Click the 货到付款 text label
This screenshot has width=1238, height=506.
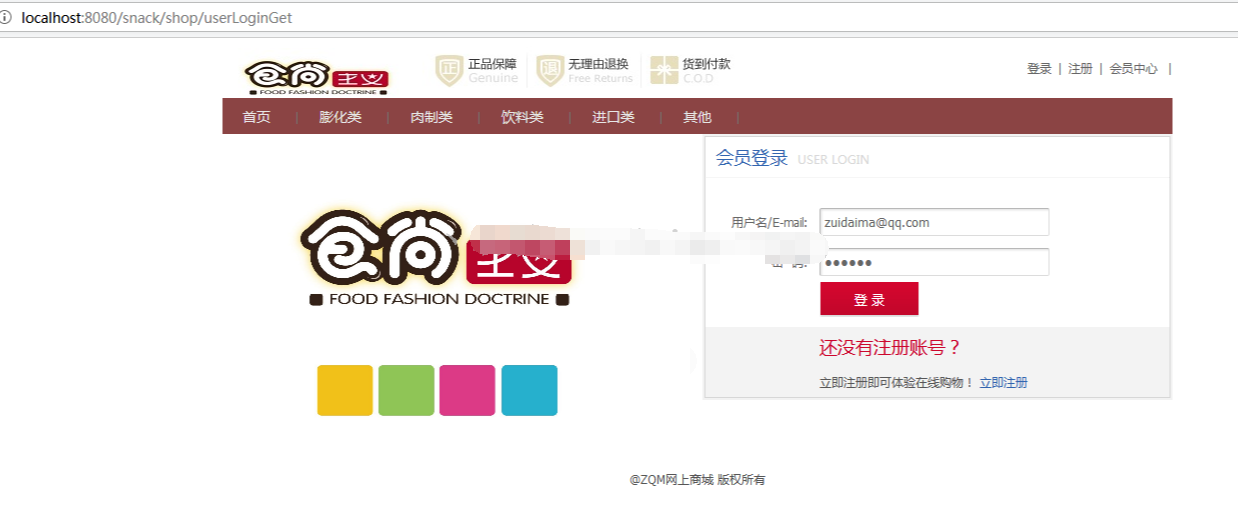[707, 64]
